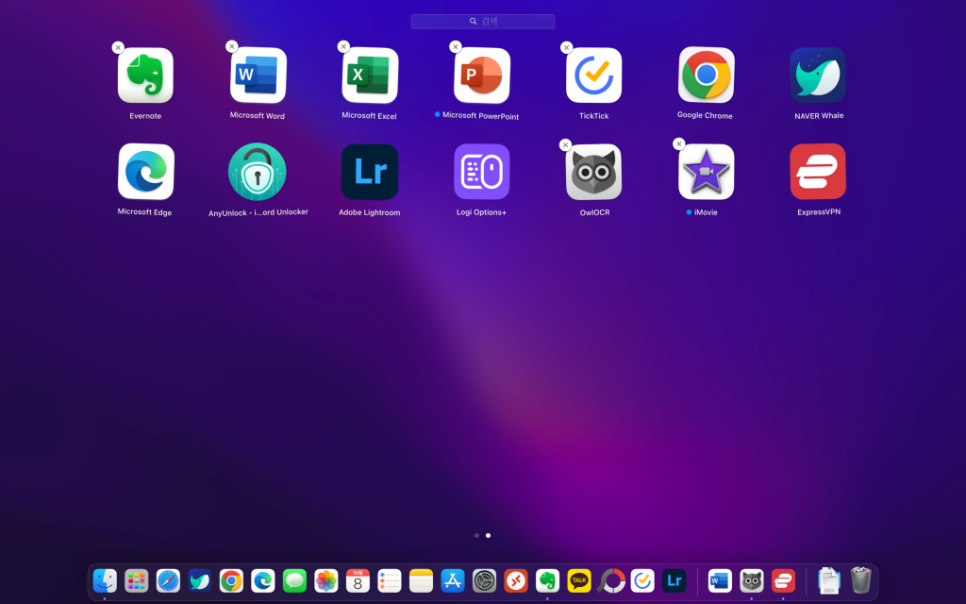966x604 pixels.
Task: Launch Microsoft PowerPoint from Launchpad
Action: pyautogui.click(x=482, y=75)
